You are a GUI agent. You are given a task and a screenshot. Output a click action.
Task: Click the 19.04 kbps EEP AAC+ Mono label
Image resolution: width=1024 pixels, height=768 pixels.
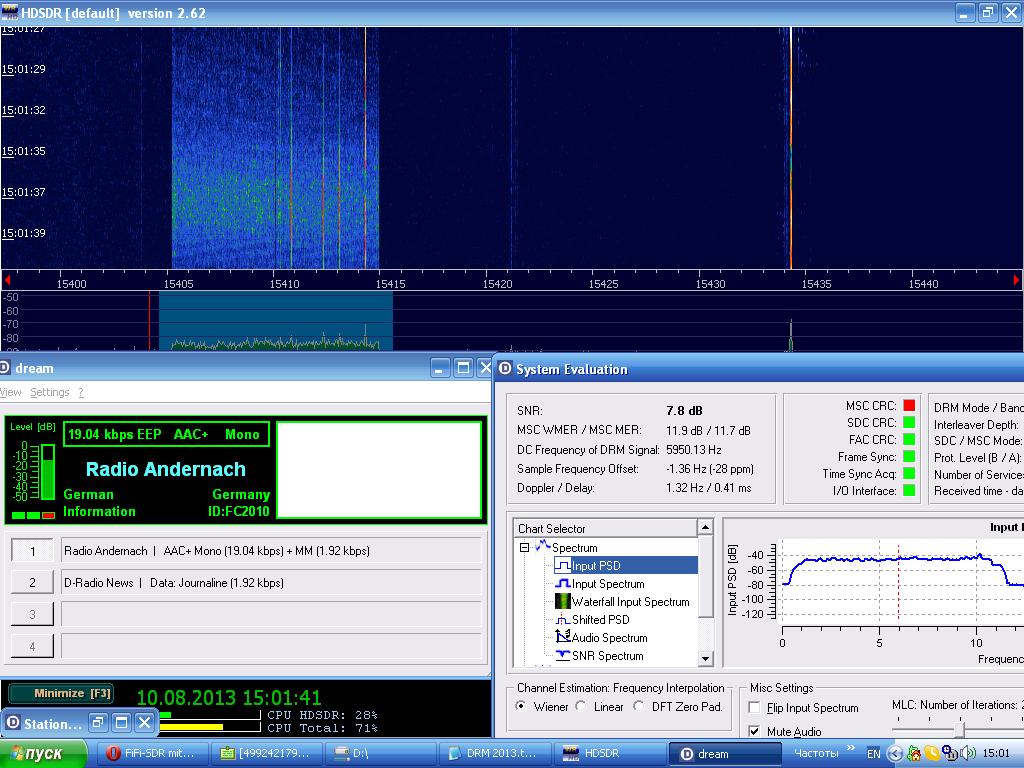pyautogui.click(x=166, y=434)
